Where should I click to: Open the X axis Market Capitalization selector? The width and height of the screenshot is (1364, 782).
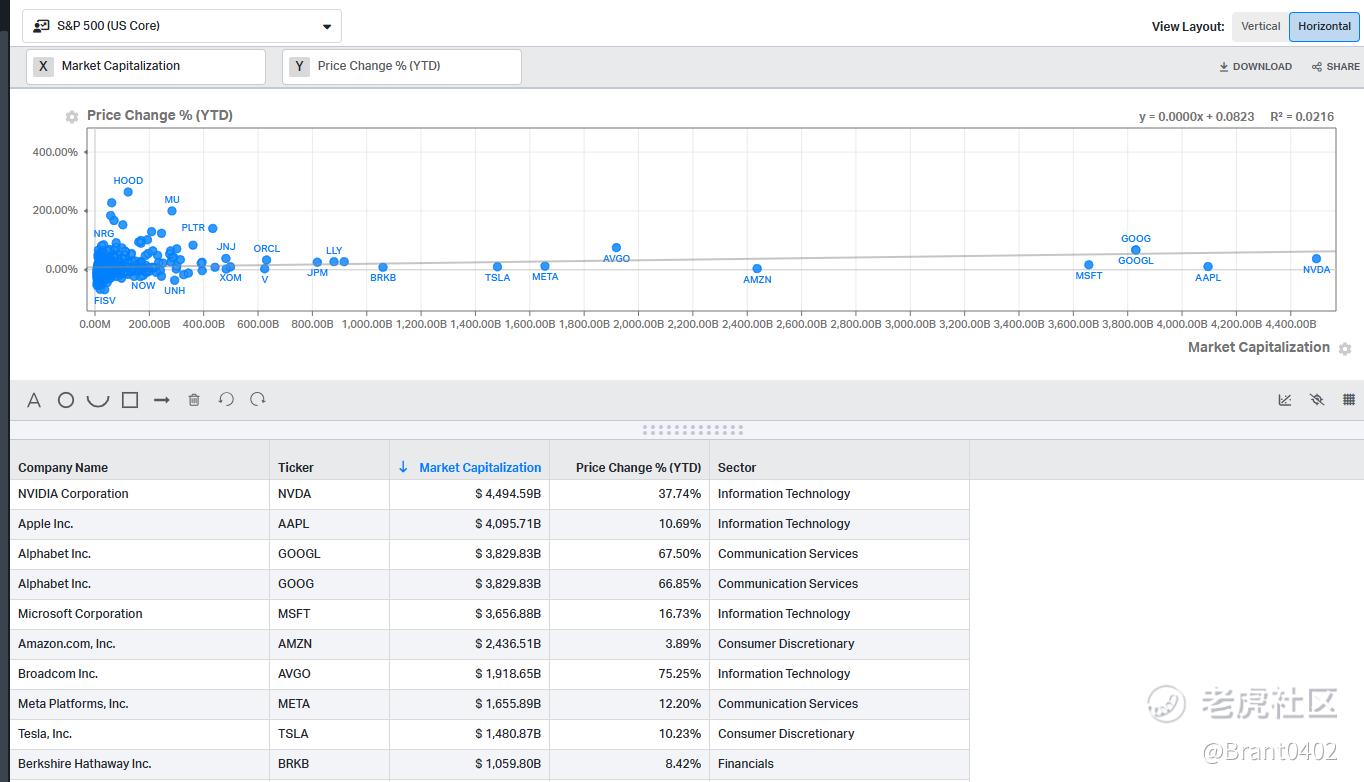coord(146,66)
